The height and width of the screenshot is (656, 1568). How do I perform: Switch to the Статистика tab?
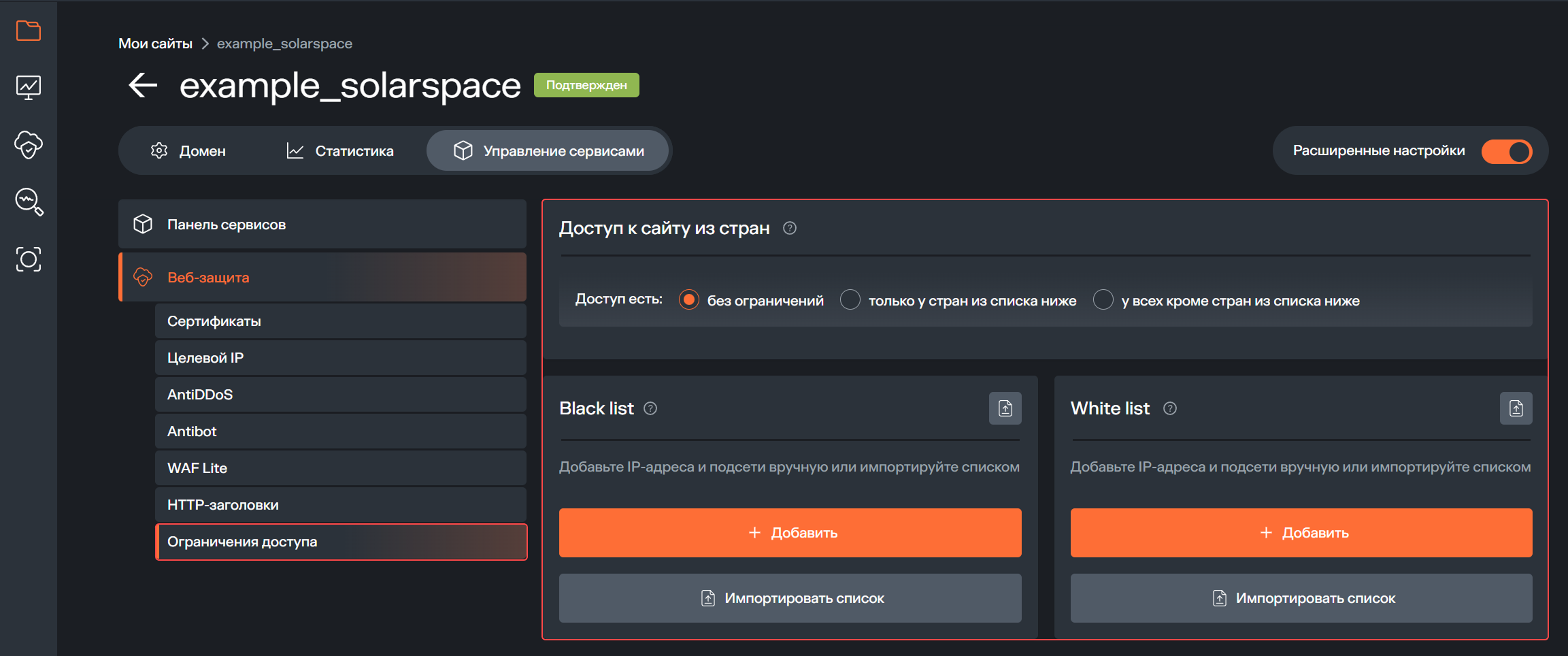click(353, 150)
